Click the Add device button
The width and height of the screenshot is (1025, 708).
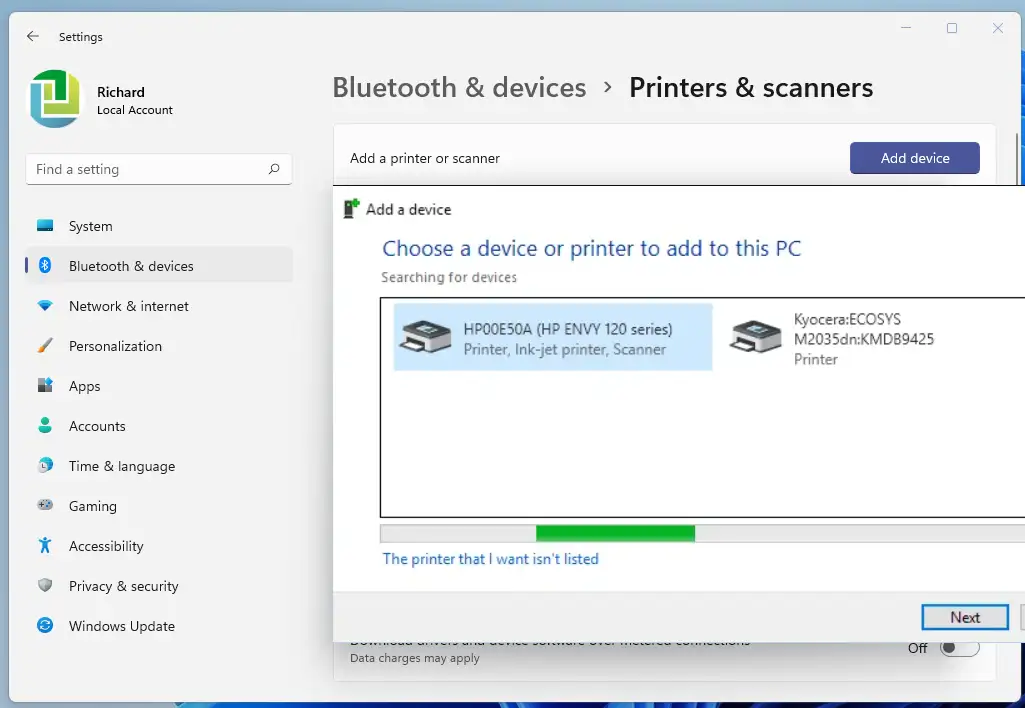[x=915, y=158]
